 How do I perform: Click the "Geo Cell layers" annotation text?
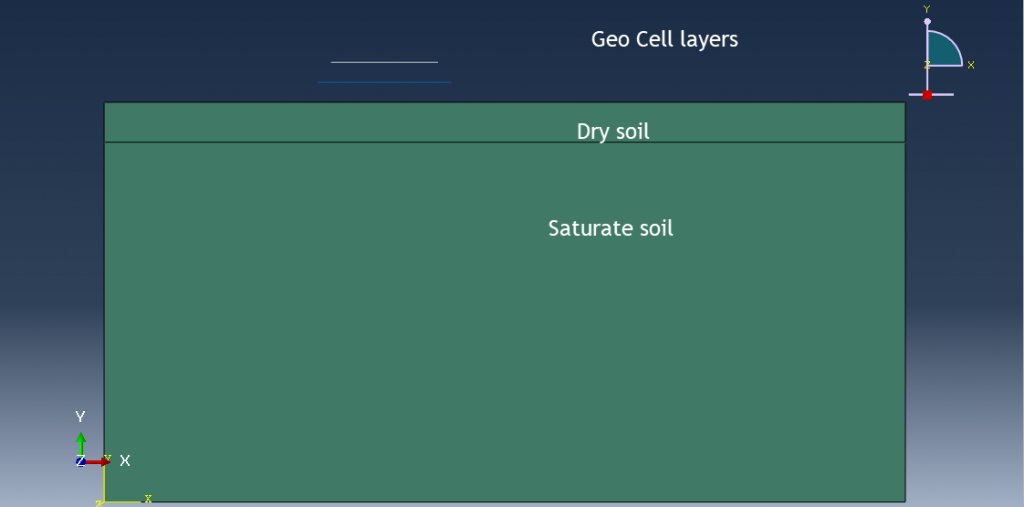[x=665, y=40]
